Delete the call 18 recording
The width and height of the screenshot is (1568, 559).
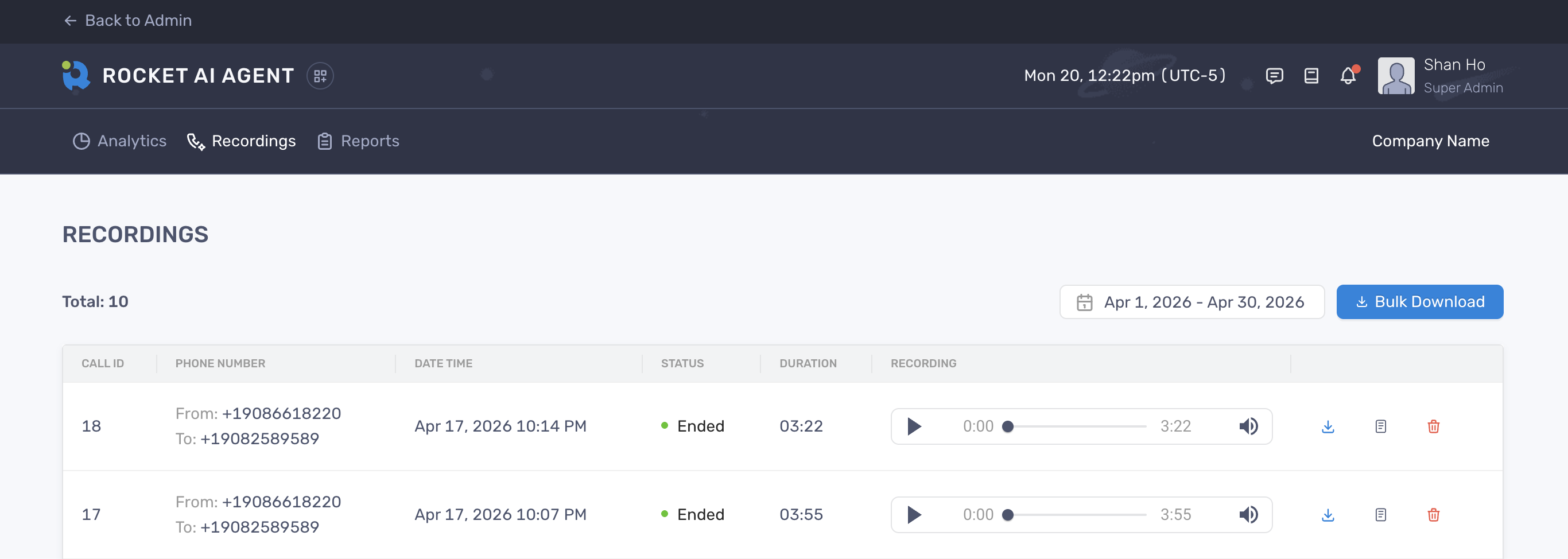tap(1434, 427)
